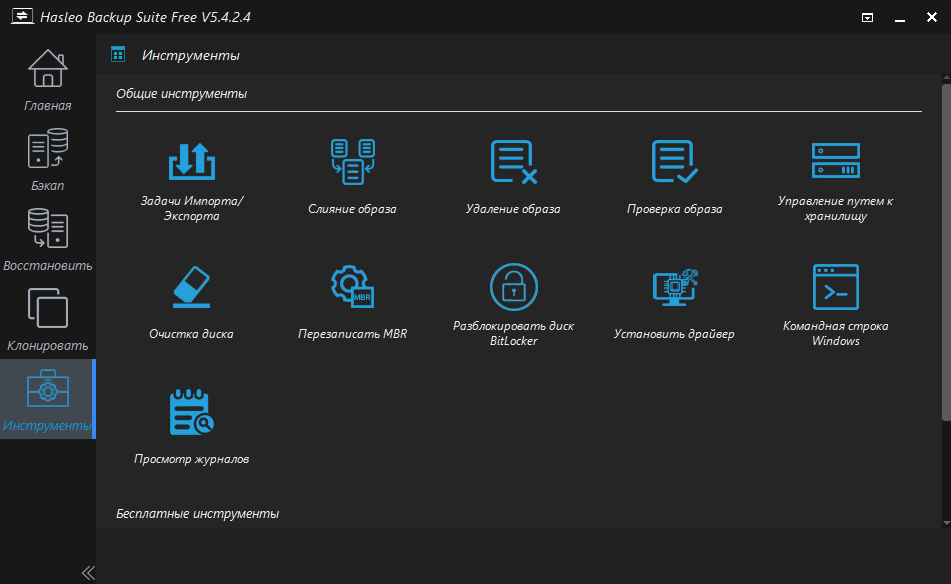Screen dimensions: 951x584
Task: Go to the Главная home tab
Action: (47, 79)
